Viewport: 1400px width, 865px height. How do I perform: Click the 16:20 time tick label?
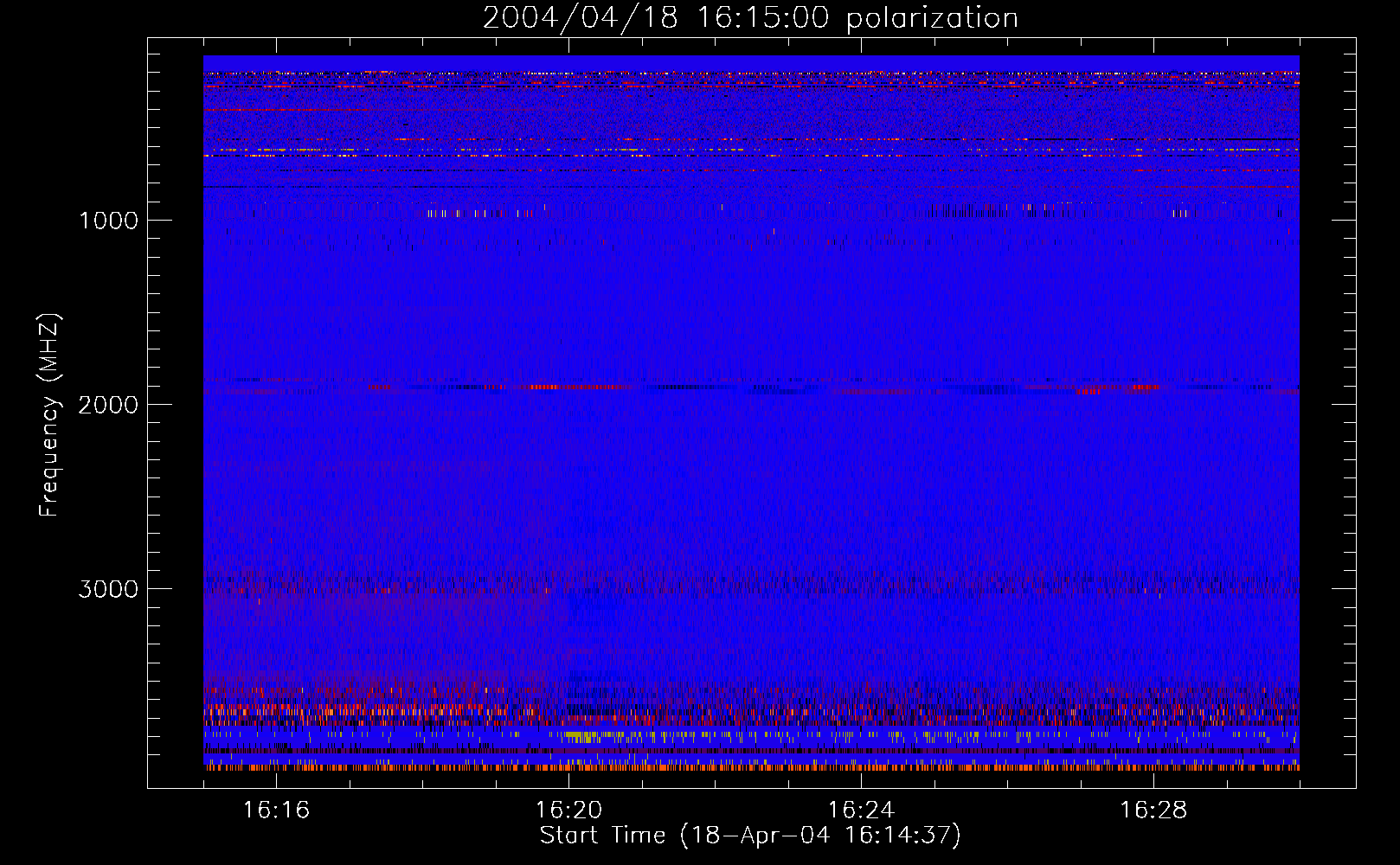coord(568,810)
